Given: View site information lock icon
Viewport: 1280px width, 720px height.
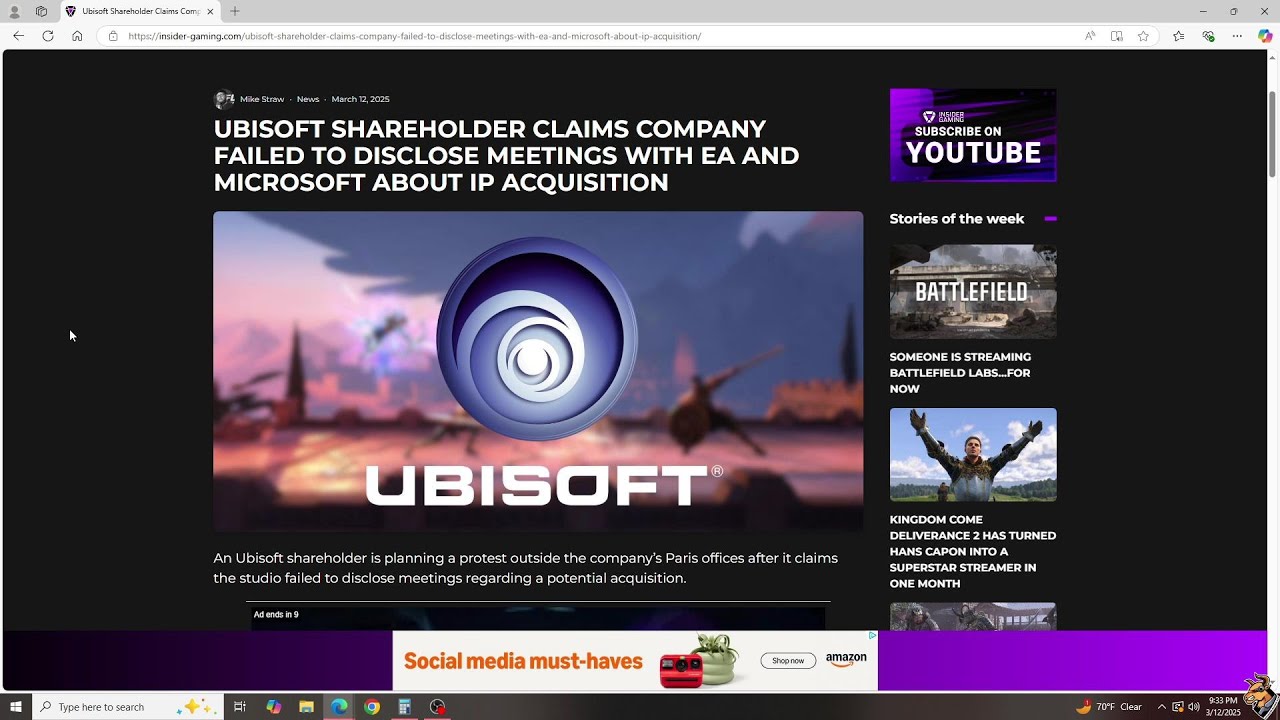Looking at the screenshot, I should pyautogui.click(x=113, y=36).
